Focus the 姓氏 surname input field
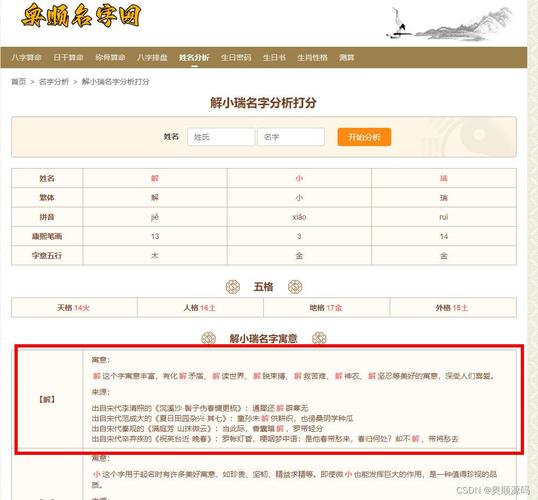 click(x=221, y=137)
